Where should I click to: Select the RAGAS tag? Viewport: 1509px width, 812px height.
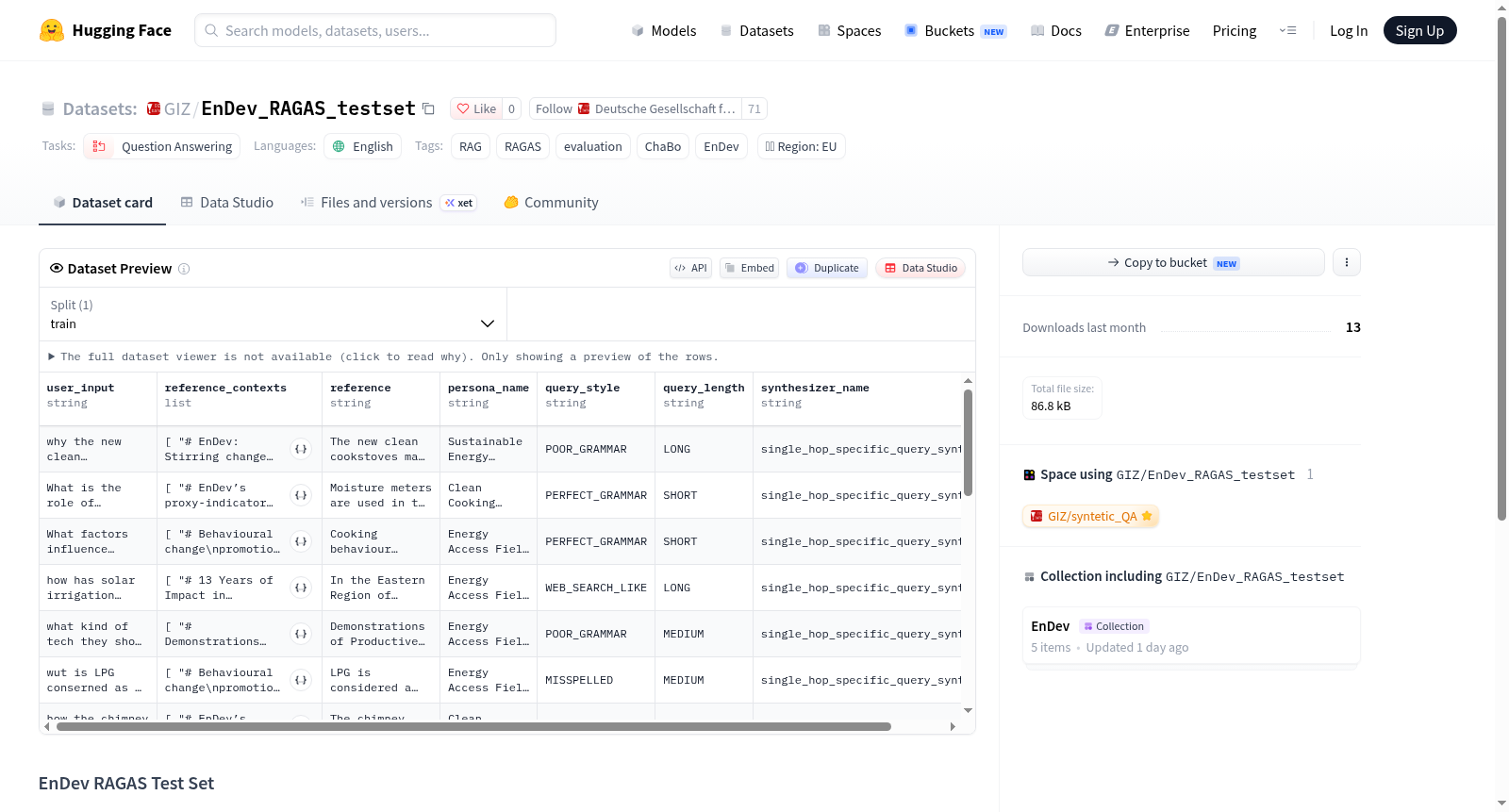[x=522, y=146]
